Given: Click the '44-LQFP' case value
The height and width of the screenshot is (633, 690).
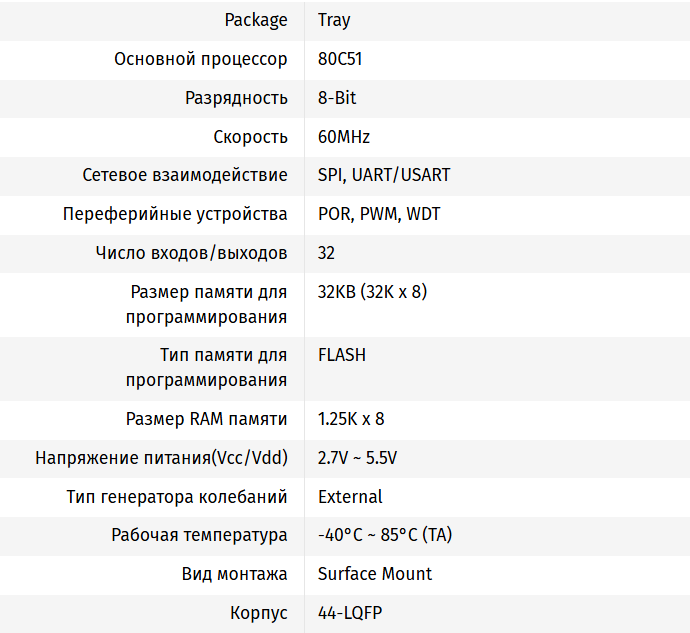Looking at the screenshot, I should (x=349, y=613).
